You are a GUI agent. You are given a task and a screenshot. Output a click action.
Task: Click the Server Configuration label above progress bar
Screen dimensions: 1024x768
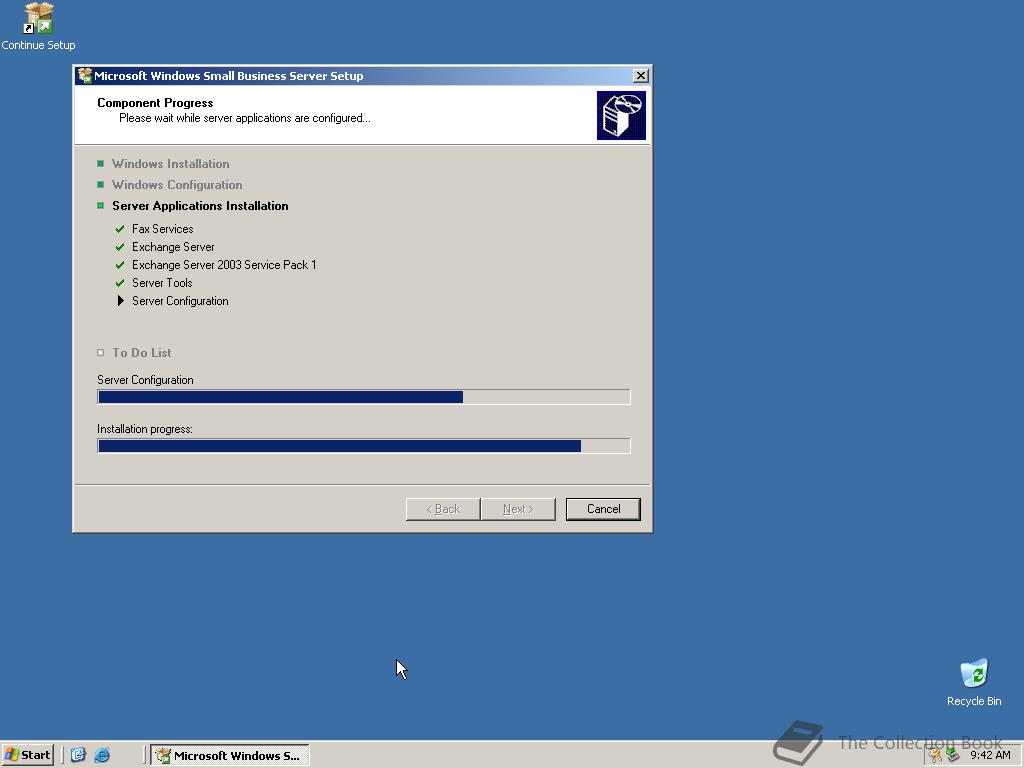145,380
